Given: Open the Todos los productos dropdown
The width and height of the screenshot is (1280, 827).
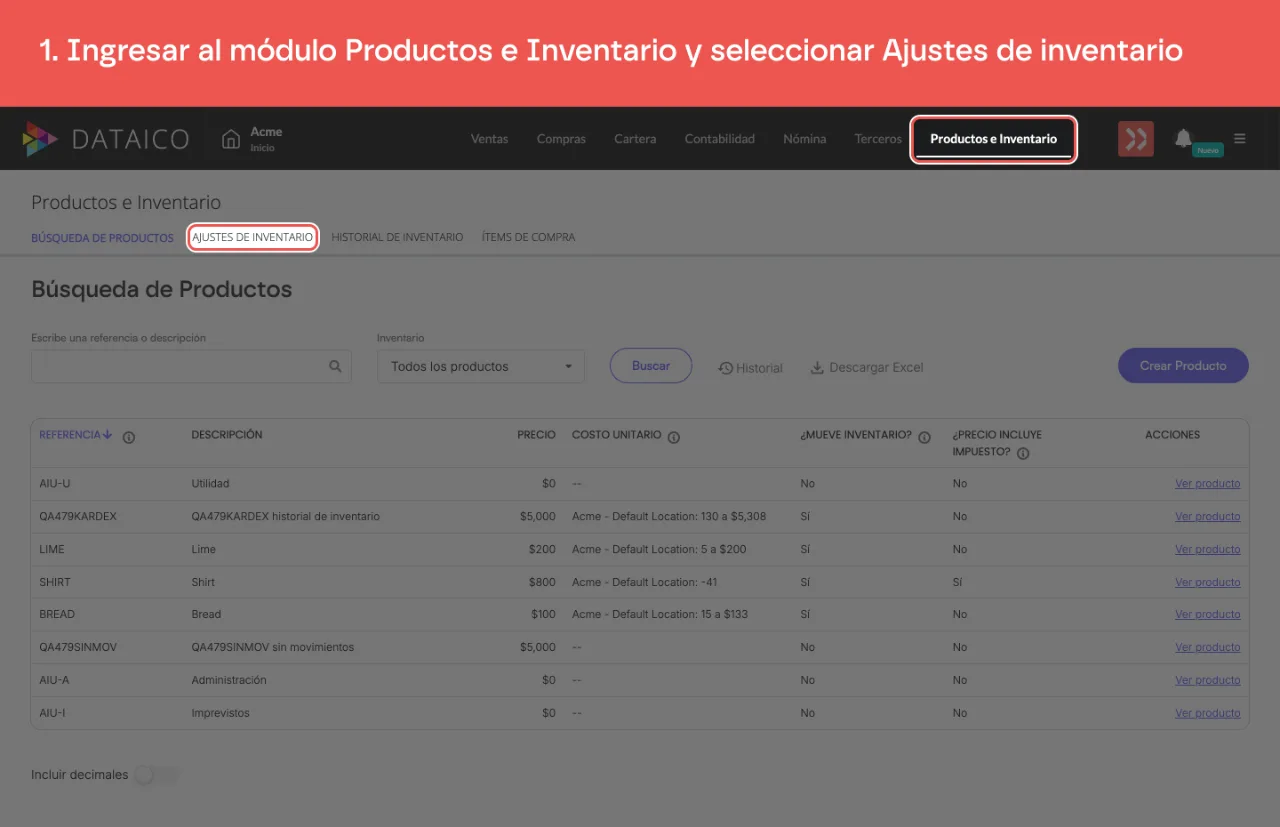Looking at the screenshot, I should click(x=481, y=367).
